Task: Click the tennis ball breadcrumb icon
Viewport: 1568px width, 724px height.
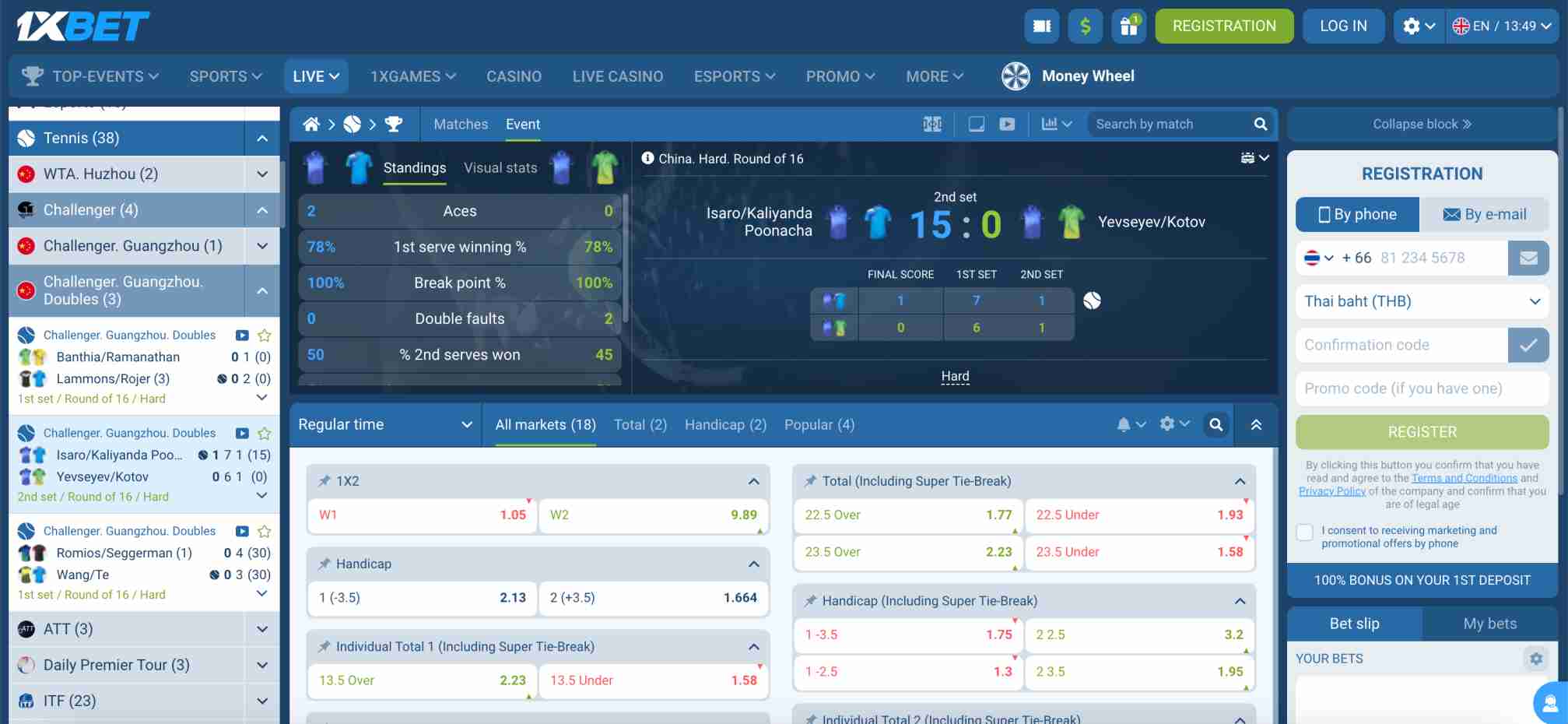Action: tap(353, 125)
